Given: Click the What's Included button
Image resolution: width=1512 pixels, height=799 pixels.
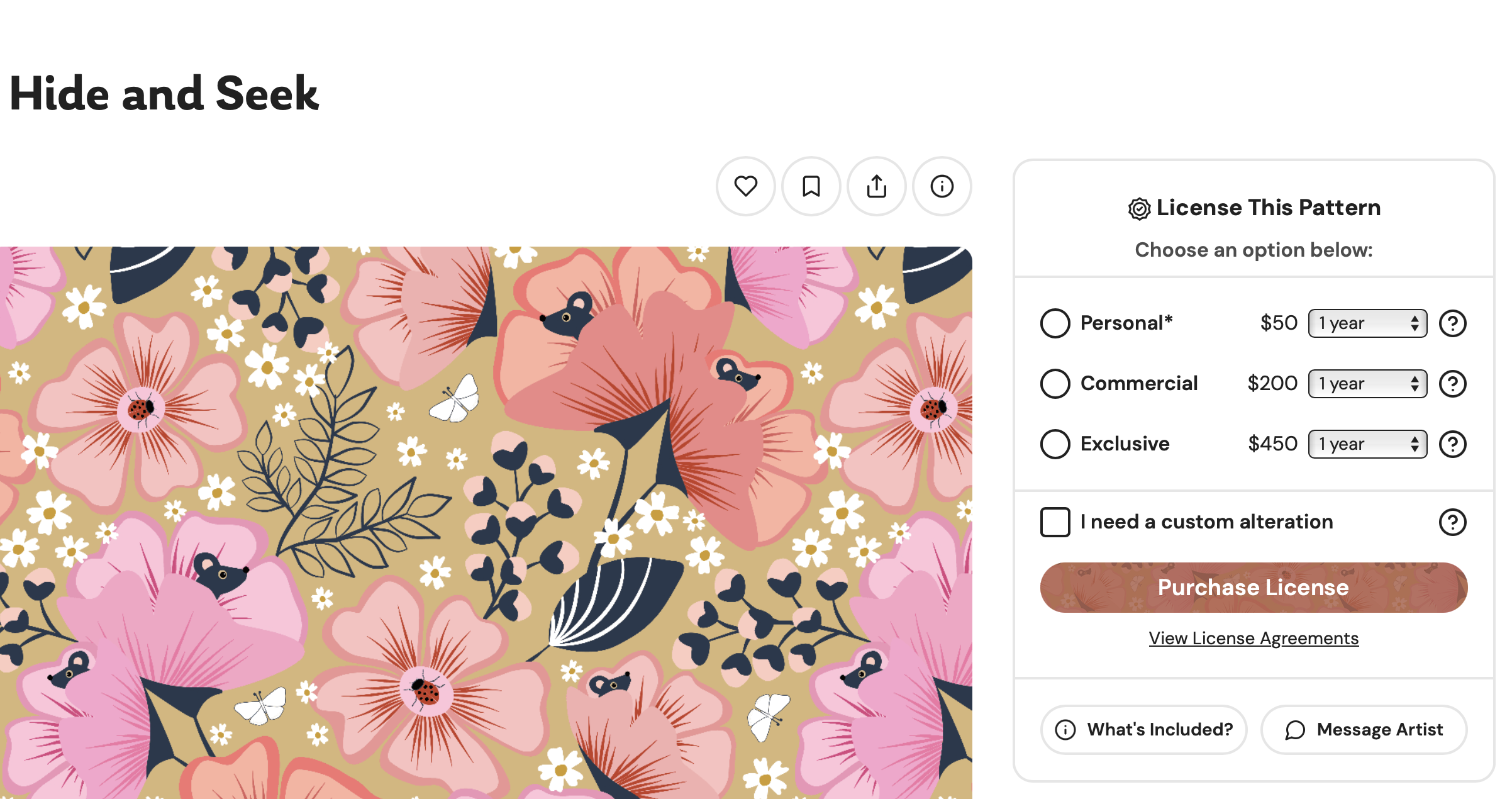Looking at the screenshot, I should [1143, 730].
